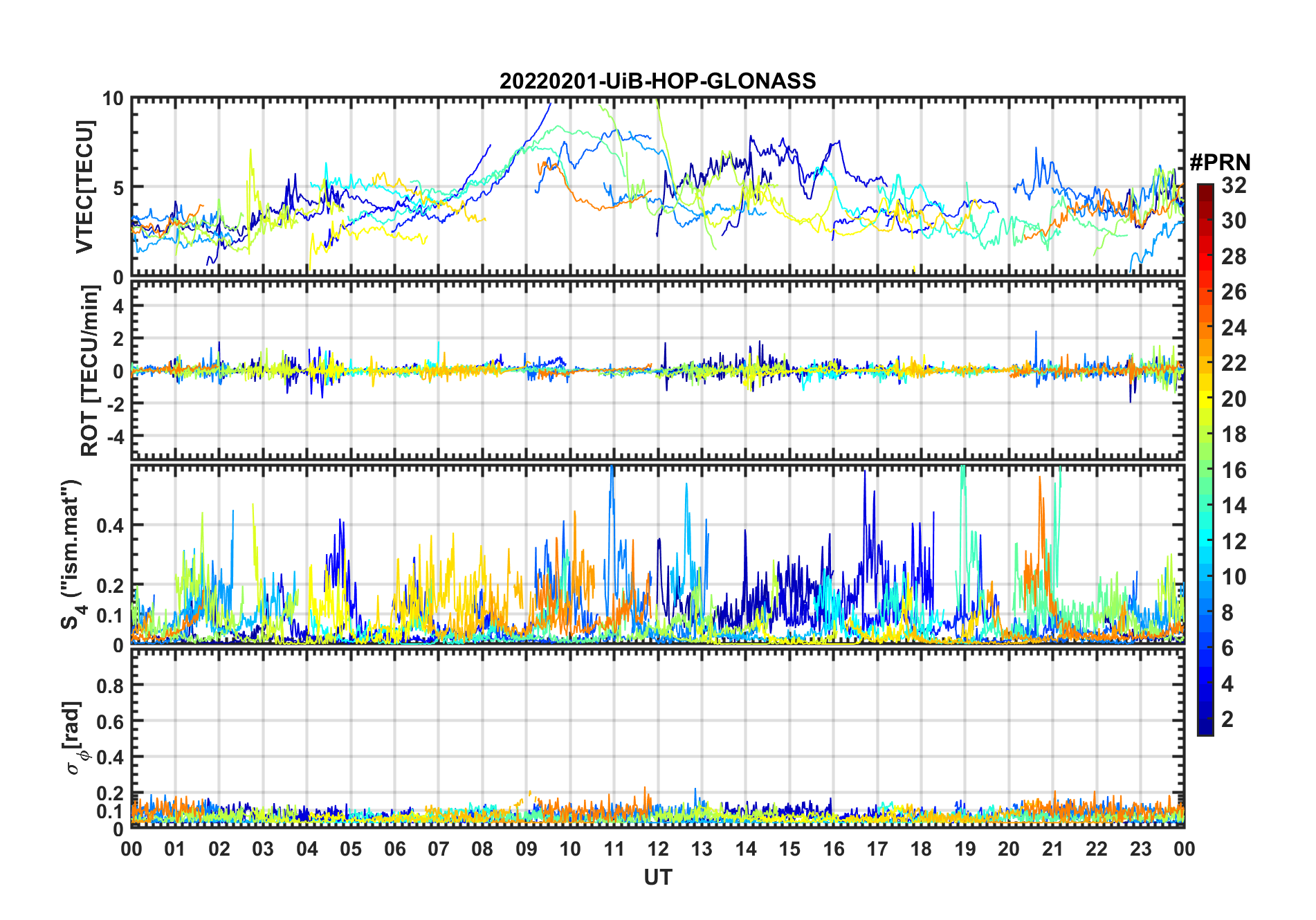Image resolution: width=1316 pixels, height=920 pixels.
Task: Select the S4 ("ism.mat") axis label
Action: coord(71,554)
